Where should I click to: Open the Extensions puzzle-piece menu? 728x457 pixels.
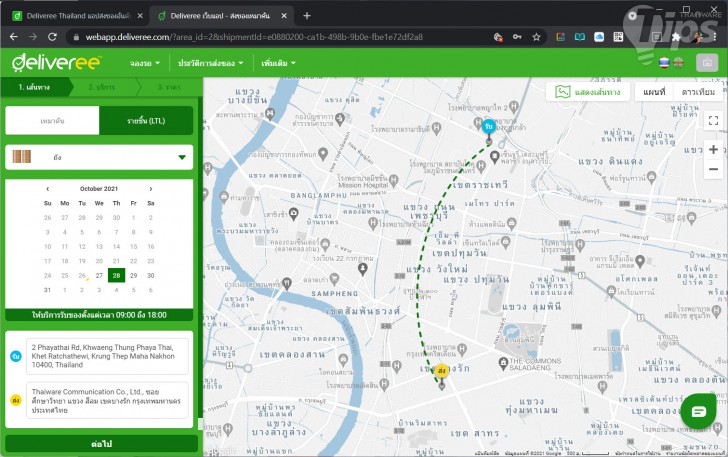pyautogui.click(x=676, y=37)
